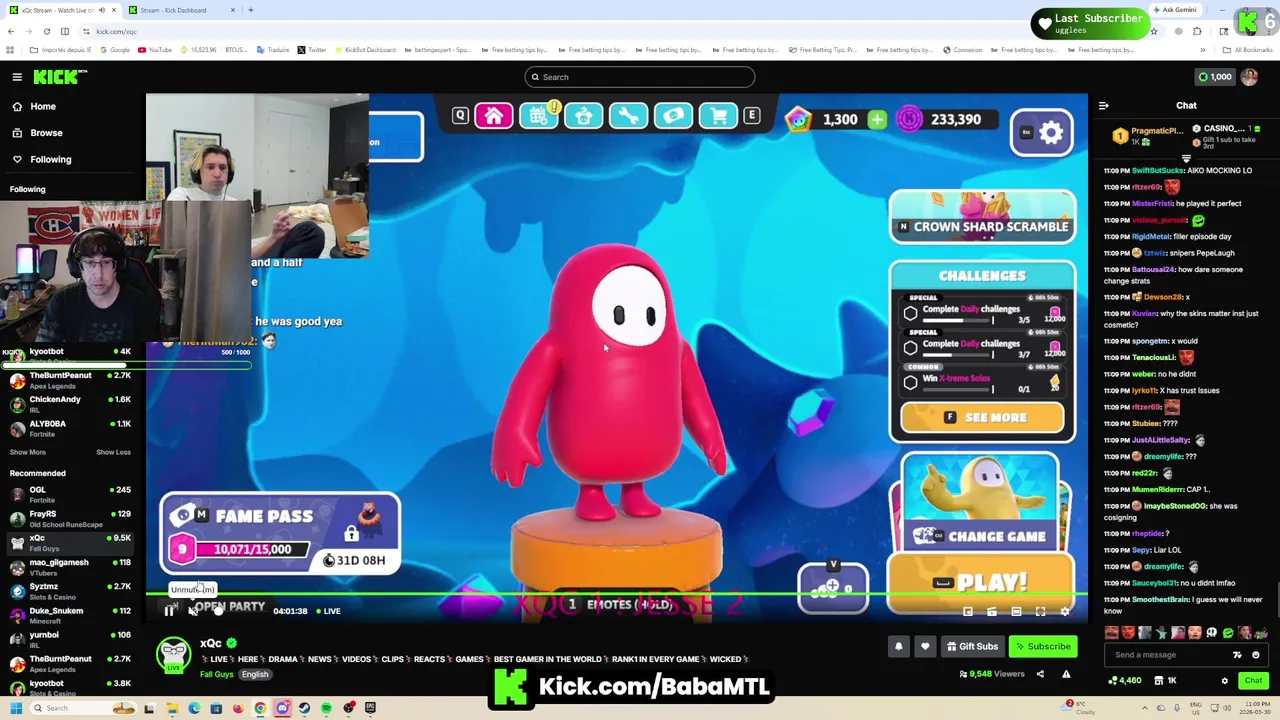Screen dimensions: 1280x720
Task: Open FrayRS recommended channel
Action: tap(70, 518)
